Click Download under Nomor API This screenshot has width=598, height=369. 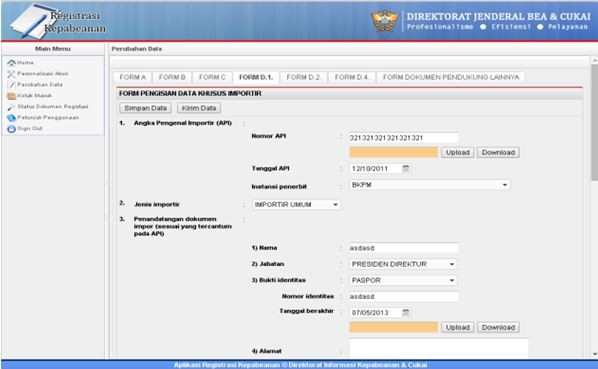(498, 152)
